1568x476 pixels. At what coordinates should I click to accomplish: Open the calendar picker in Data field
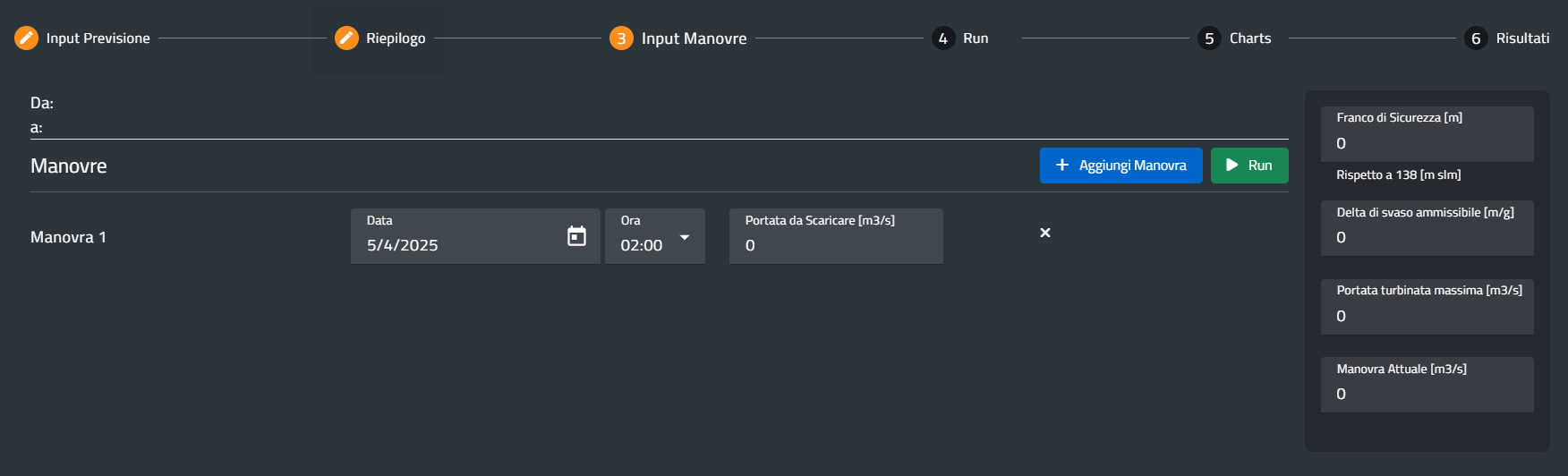pyautogui.click(x=576, y=236)
